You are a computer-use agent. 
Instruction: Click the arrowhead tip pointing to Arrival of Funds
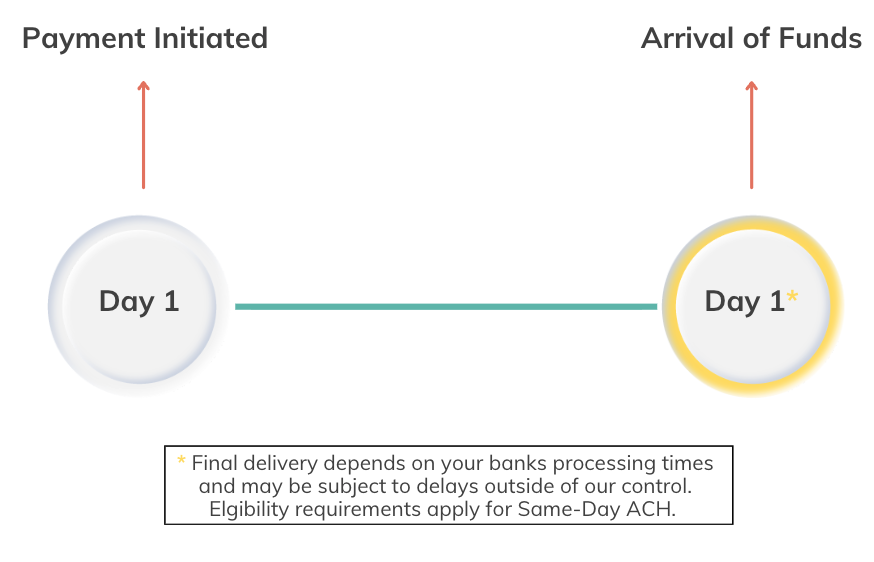pyautogui.click(x=751, y=85)
